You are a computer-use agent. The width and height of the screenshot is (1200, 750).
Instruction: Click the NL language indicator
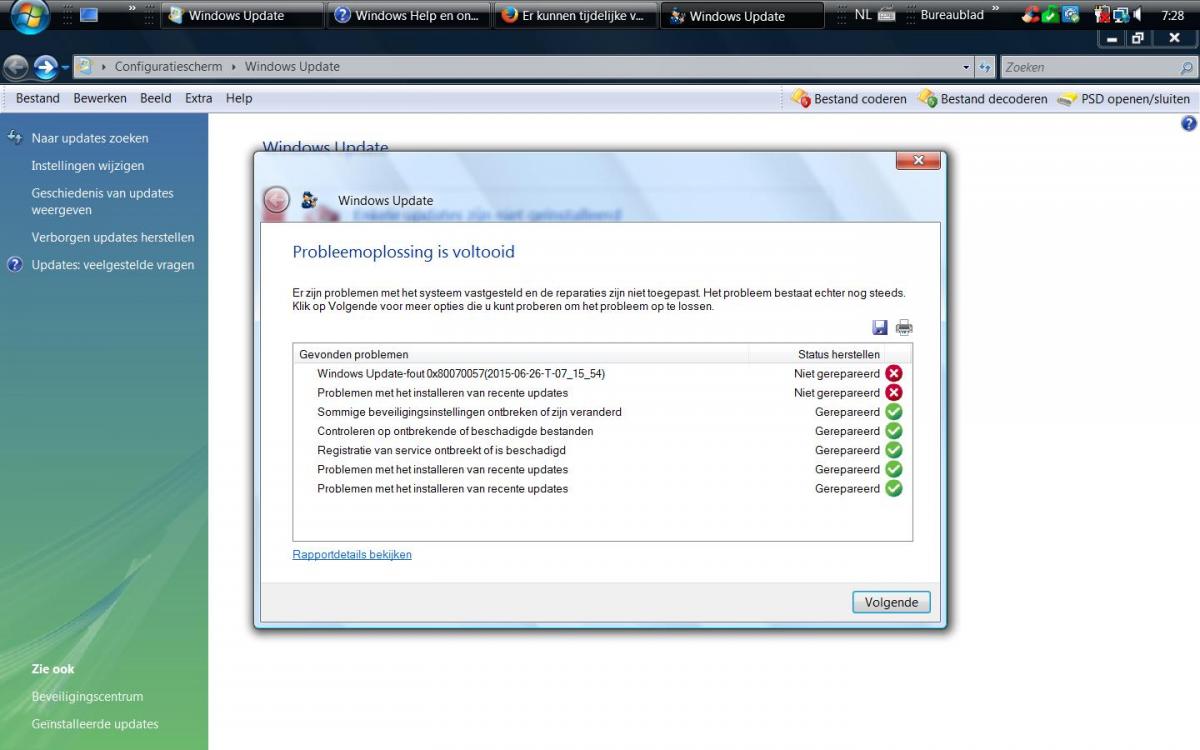coord(862,15)
